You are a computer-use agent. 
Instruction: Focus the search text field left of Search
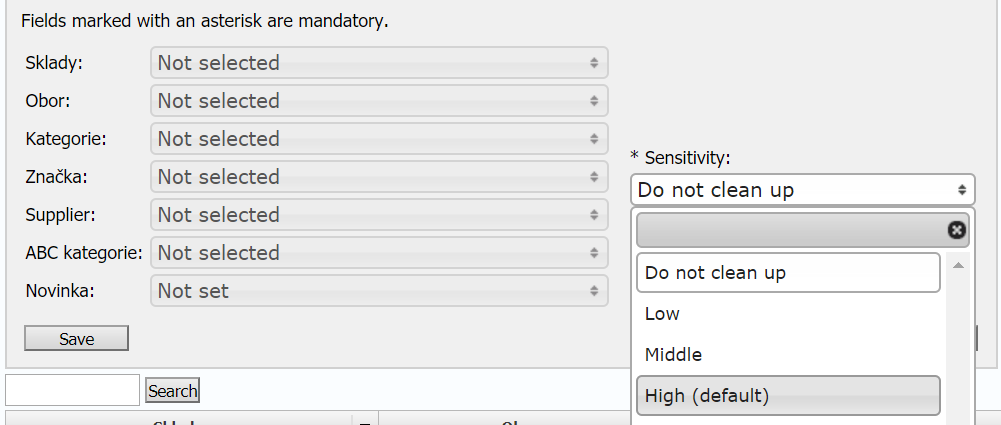72,390
